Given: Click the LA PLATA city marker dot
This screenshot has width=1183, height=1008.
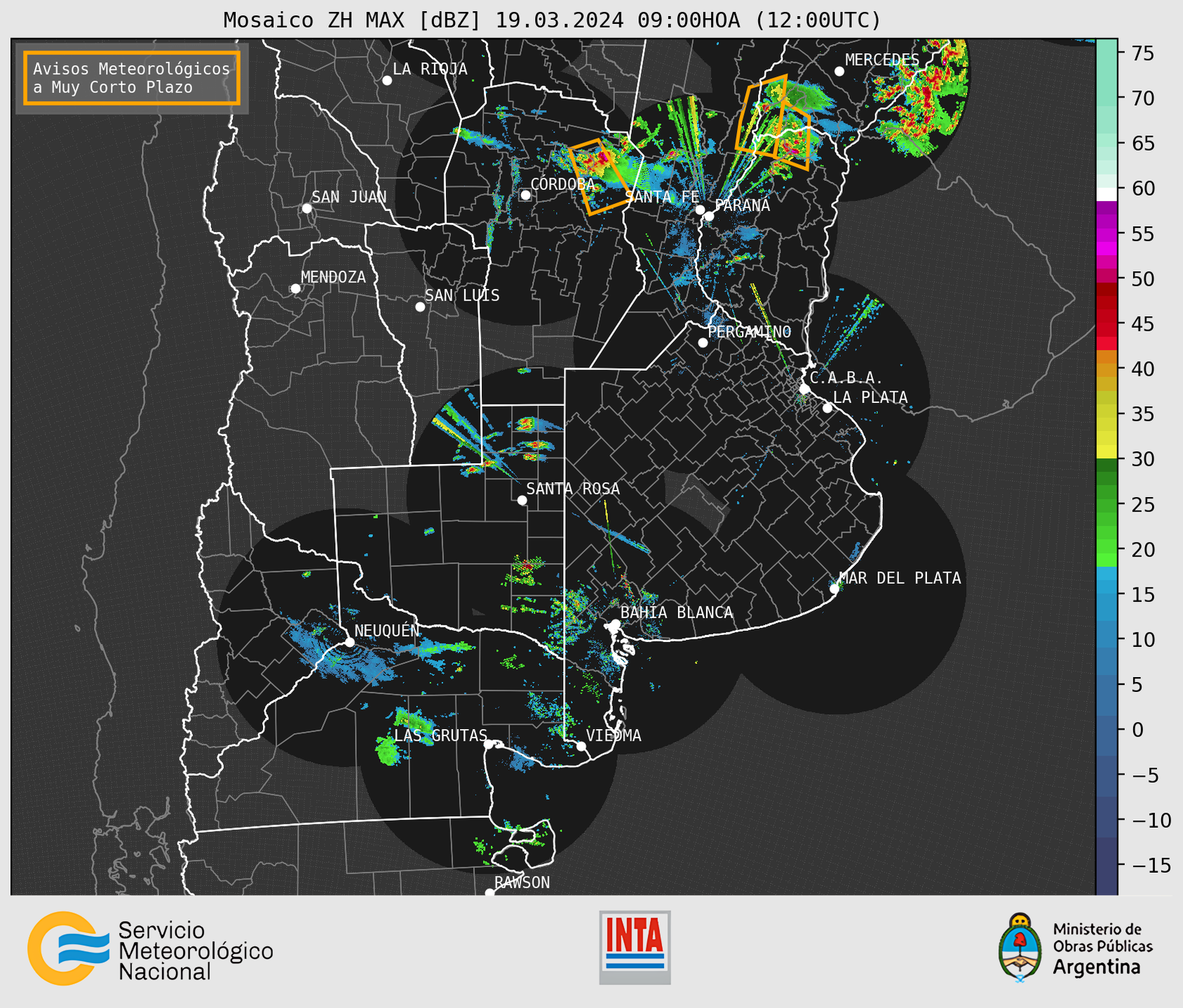Looking at the screenshot, I should coord(827,408).
